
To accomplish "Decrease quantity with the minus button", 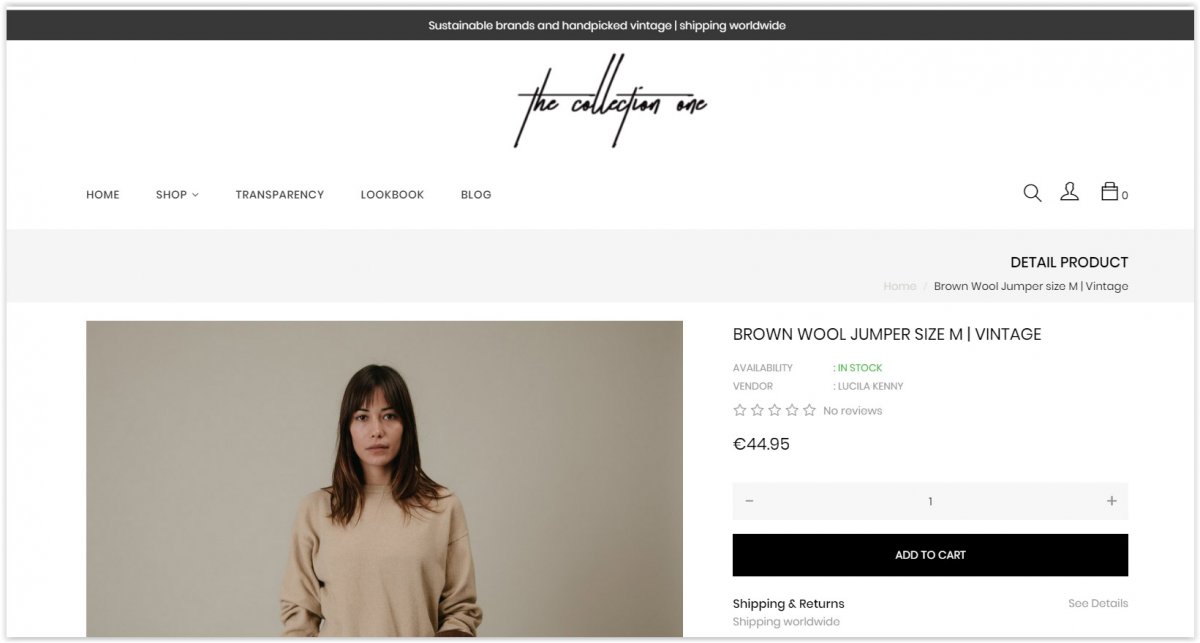I will pos(749,501).
